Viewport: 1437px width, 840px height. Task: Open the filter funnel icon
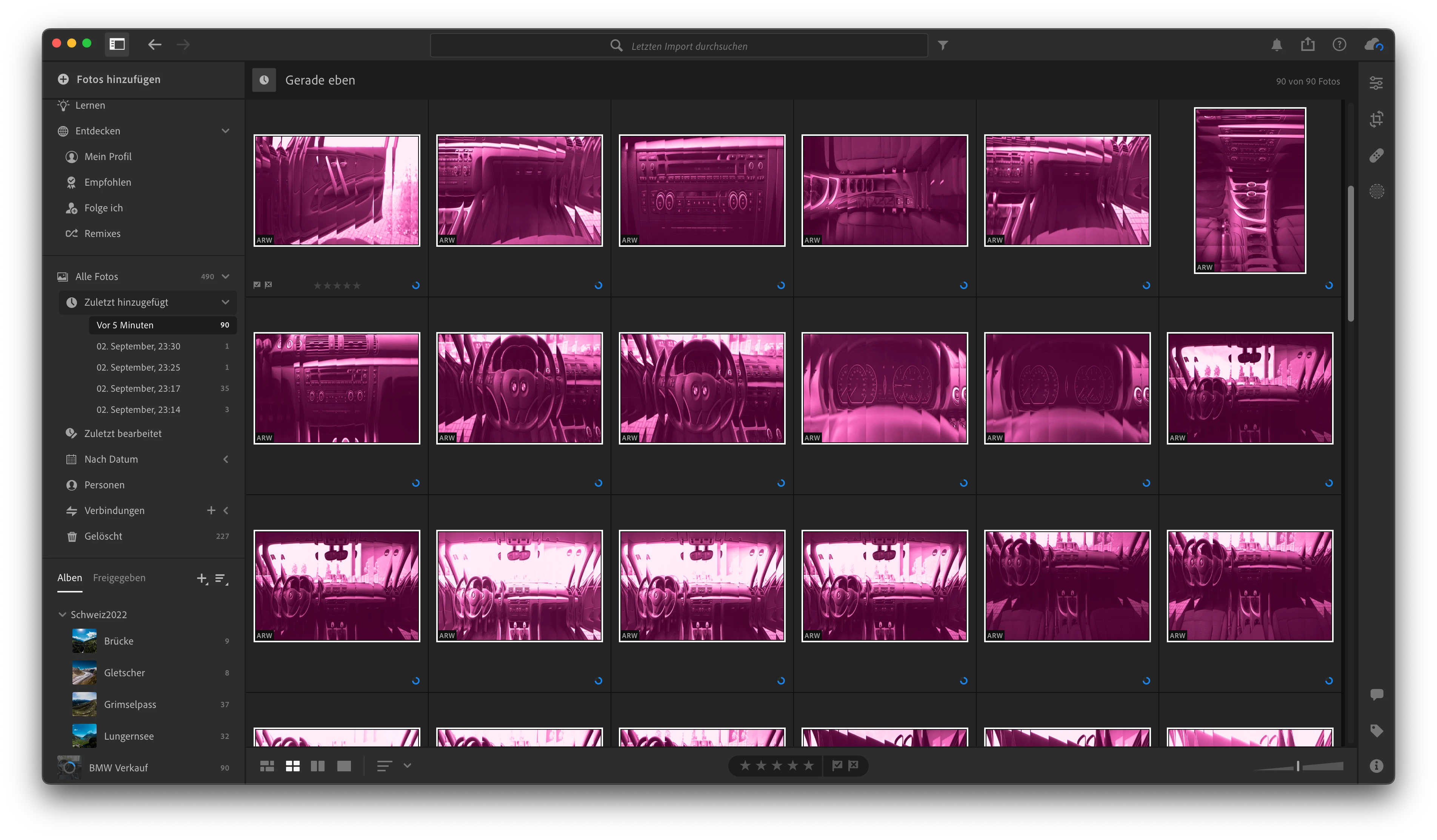943,45
